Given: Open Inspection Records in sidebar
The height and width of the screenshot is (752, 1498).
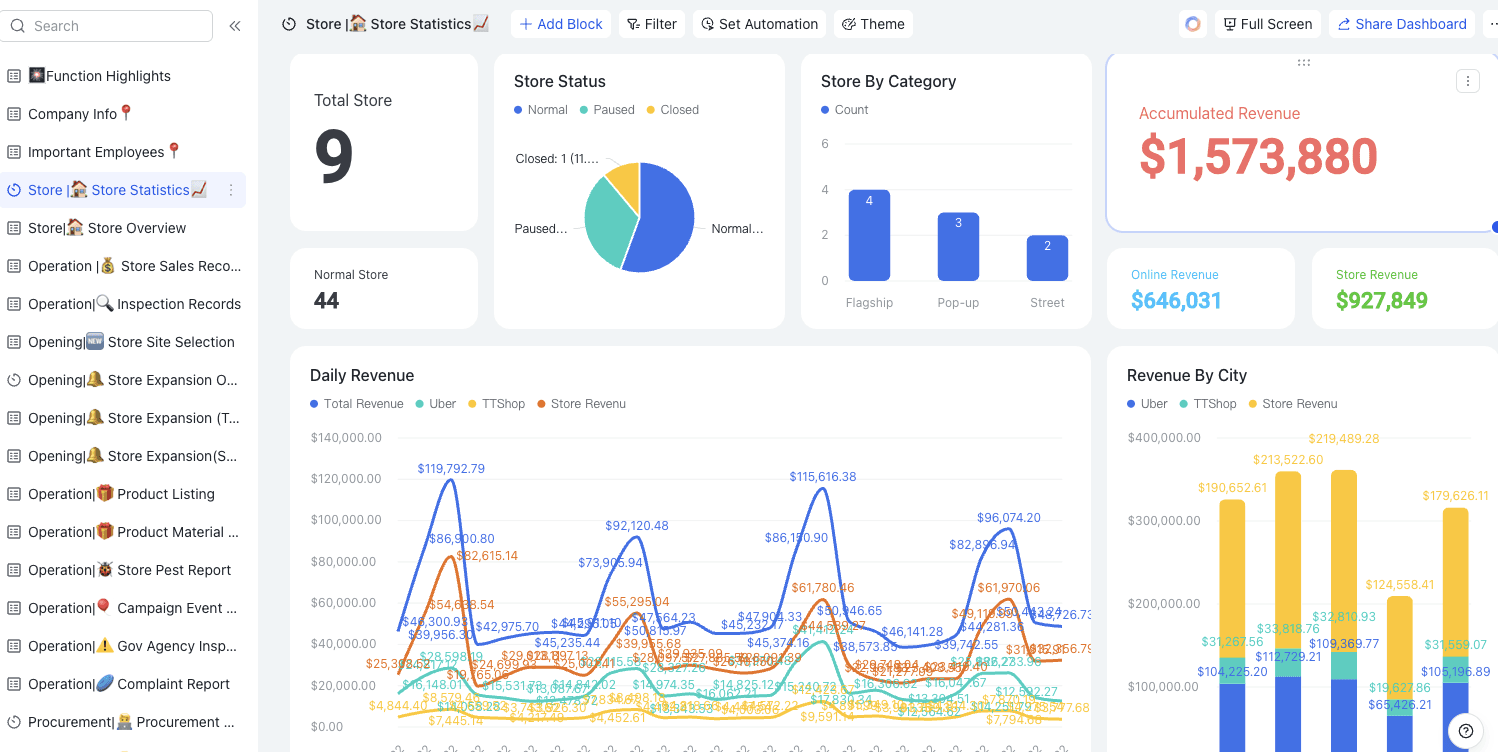Looking at the screenshot, I should tap(123, 304).
